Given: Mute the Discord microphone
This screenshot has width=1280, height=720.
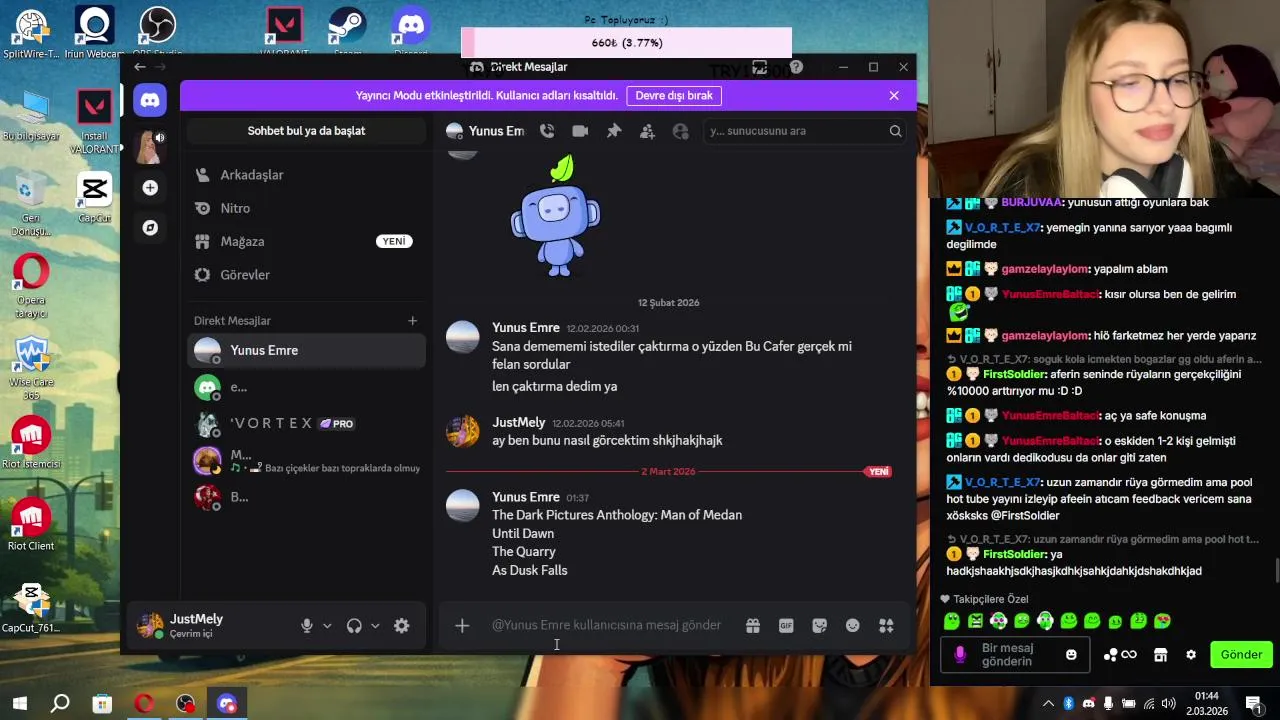Looking at the screenshot, I should [307, 626].
